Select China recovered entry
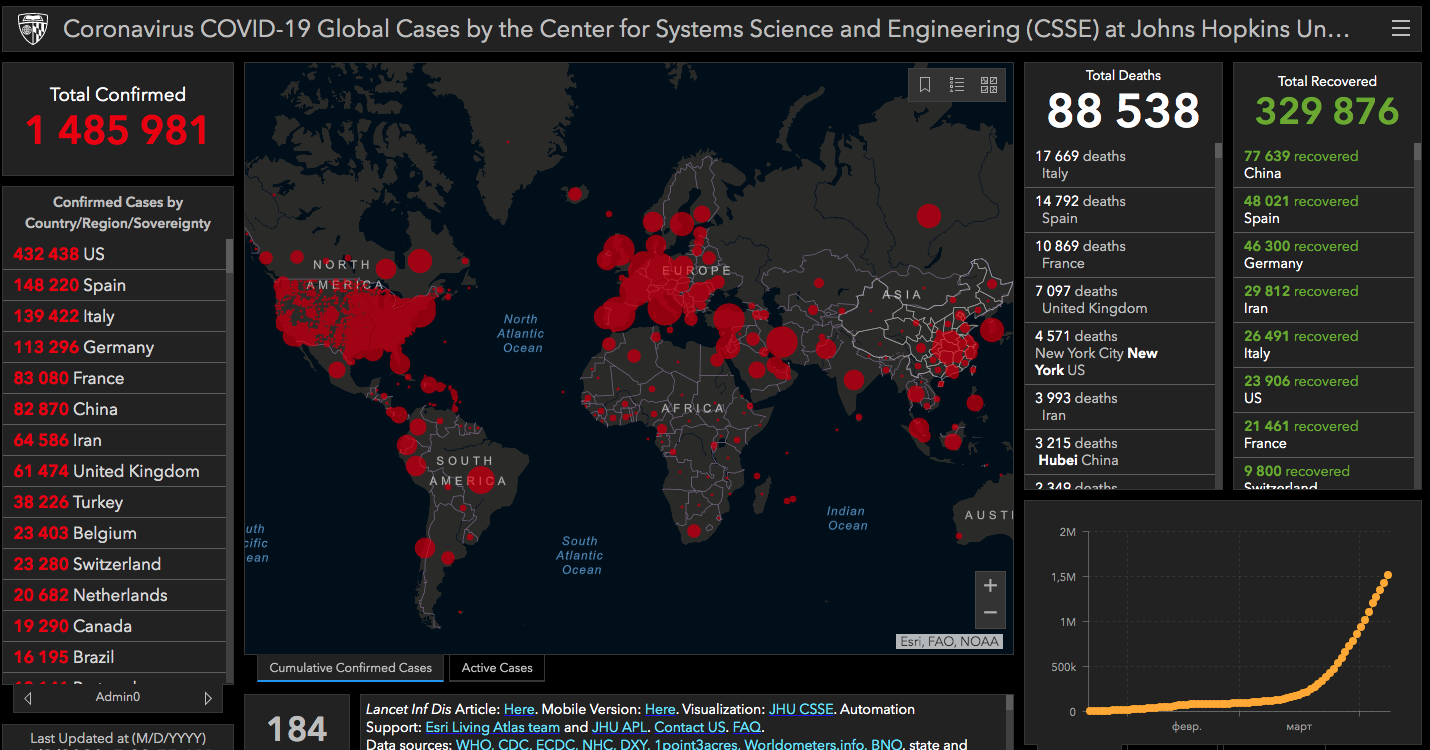Screen dimensions: 1430x750 coord(1323,165)
